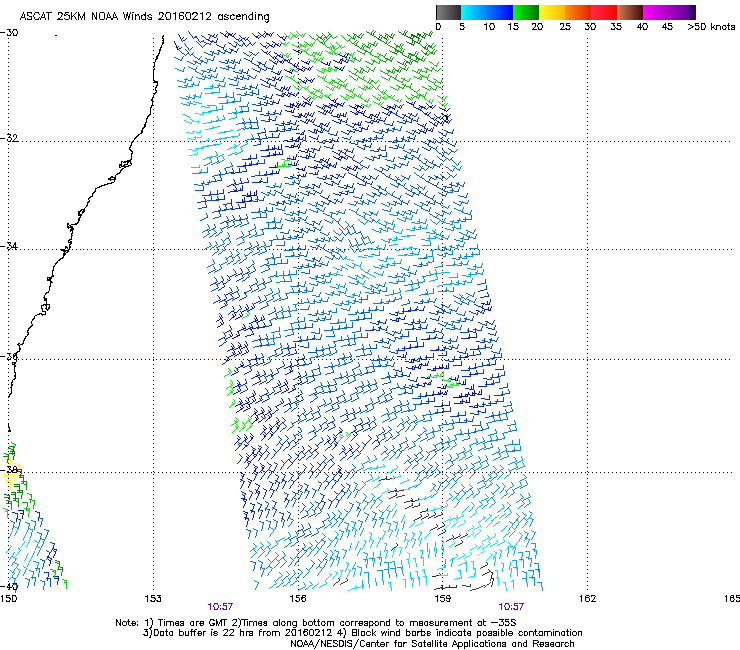740x650 pixels.
Task: Click the latitude label -34
Action: [x=9, y=246]
